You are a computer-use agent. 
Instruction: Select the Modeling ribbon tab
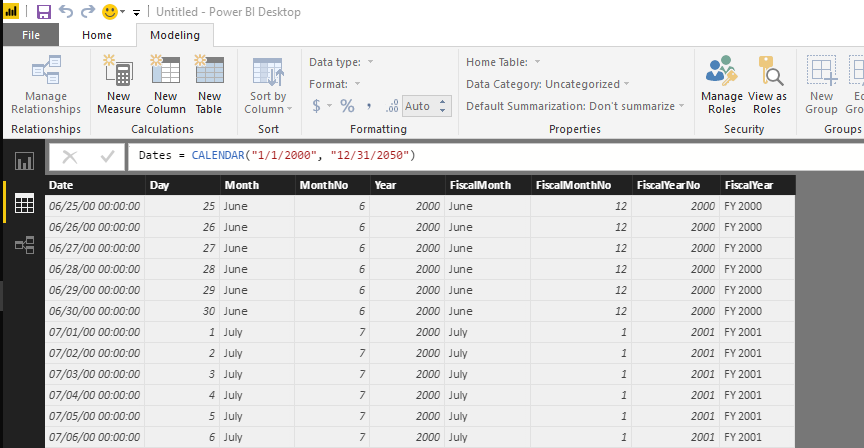pos(175,35)
